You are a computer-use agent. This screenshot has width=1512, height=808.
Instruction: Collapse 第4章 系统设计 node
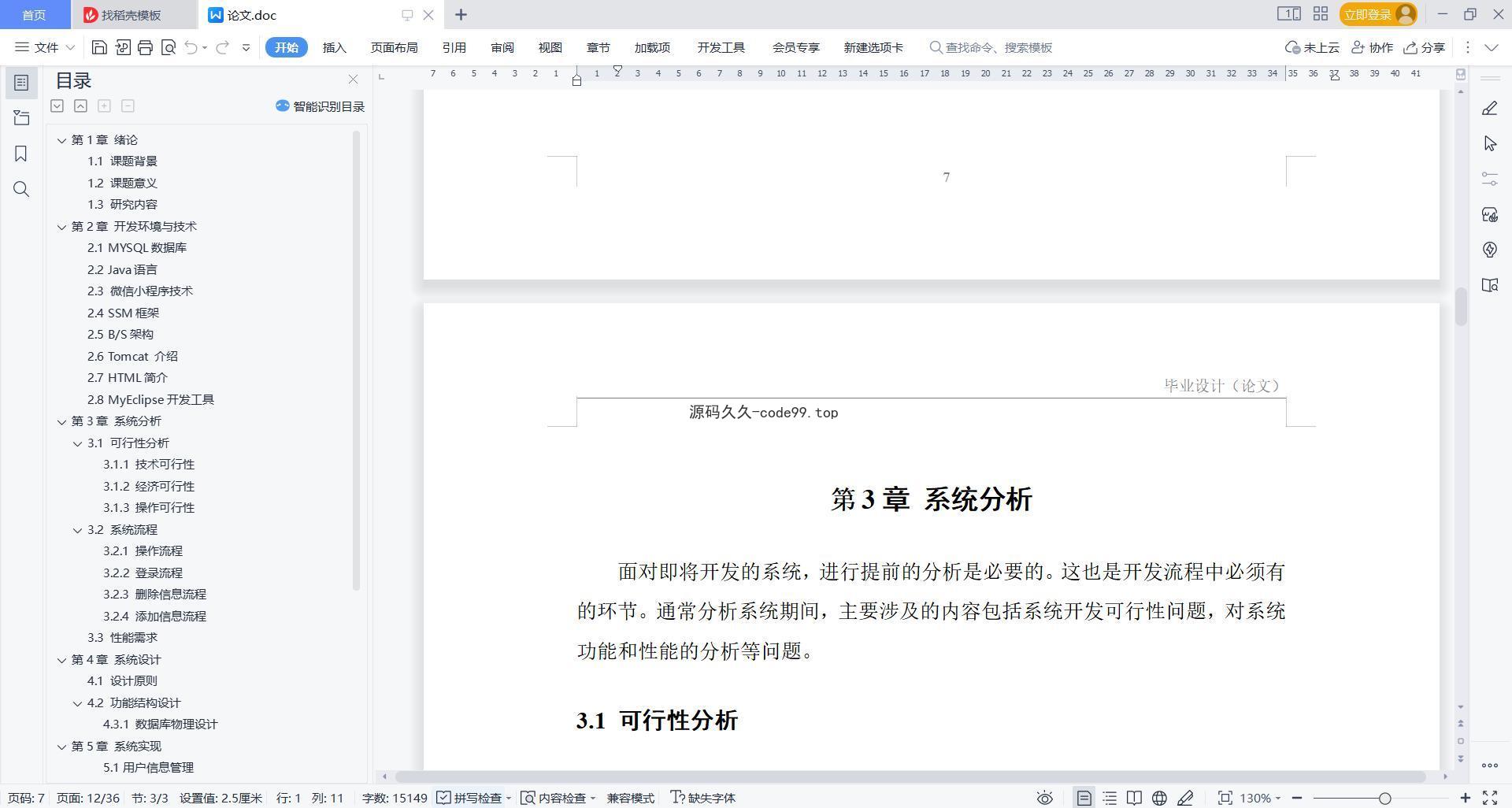point(61,660)
